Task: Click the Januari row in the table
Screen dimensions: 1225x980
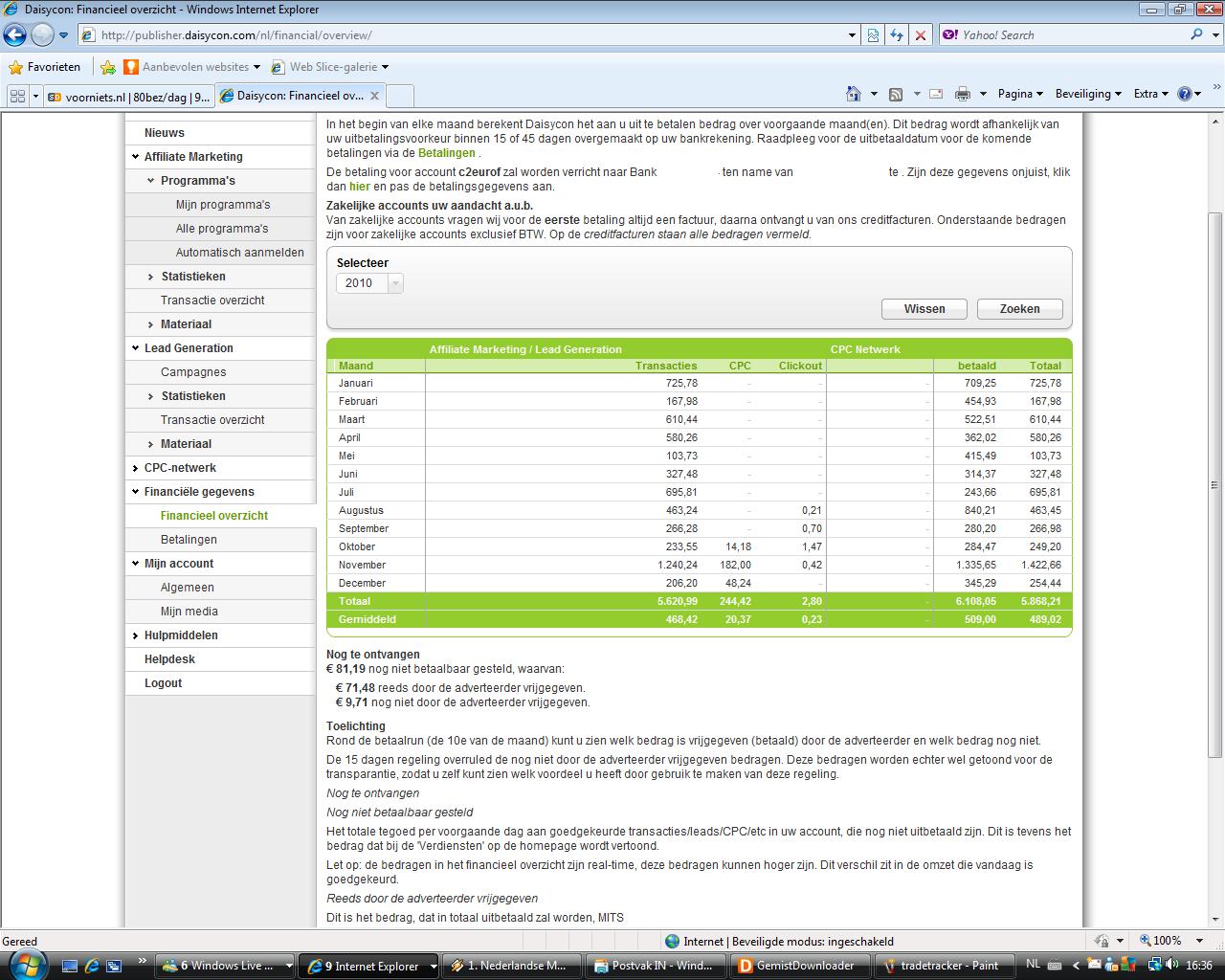Action: (x=700, y=383)
